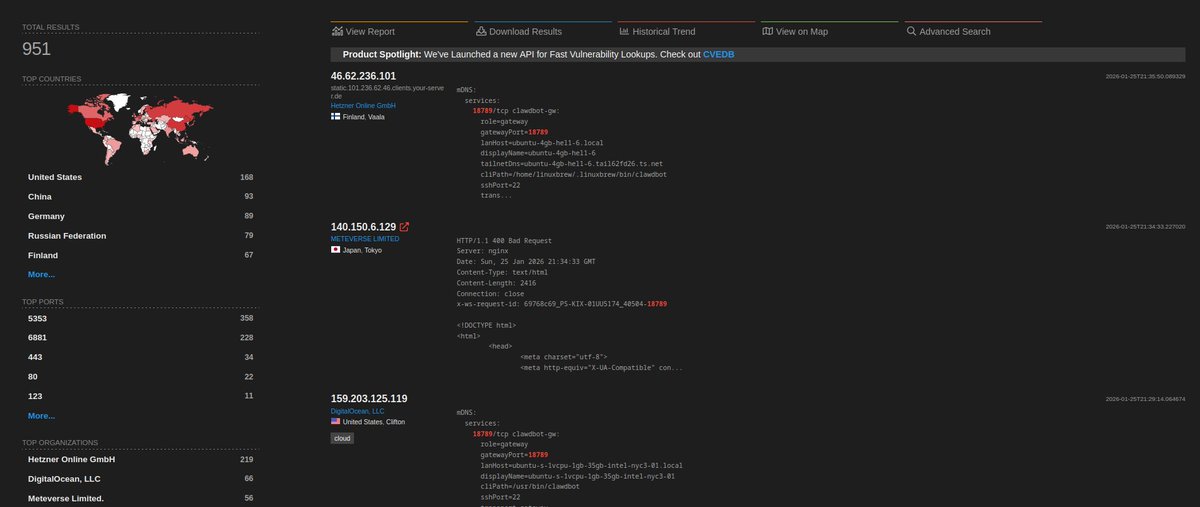Click the Download Results cloud icon
1200x507 pixels.
(x=481, y=31)
